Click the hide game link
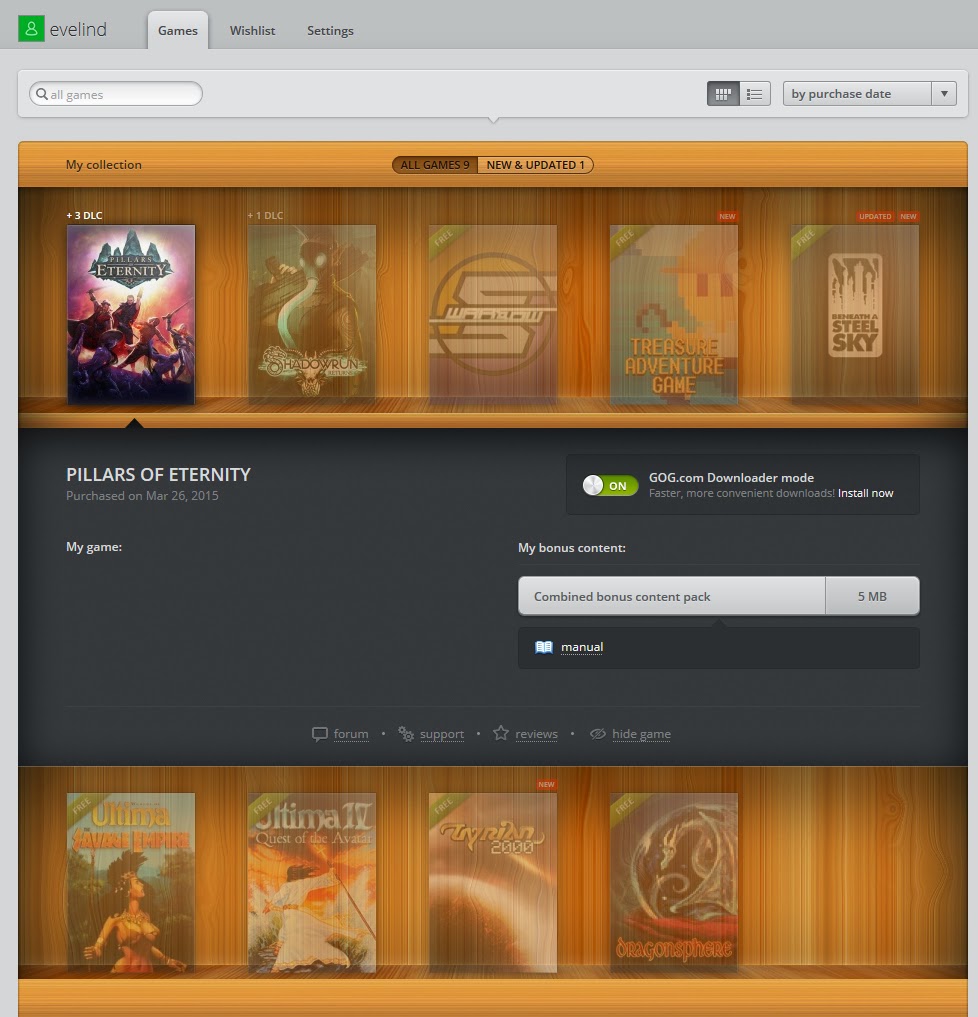This screenshot has width=978, height=1017. [x=641, y=734]
